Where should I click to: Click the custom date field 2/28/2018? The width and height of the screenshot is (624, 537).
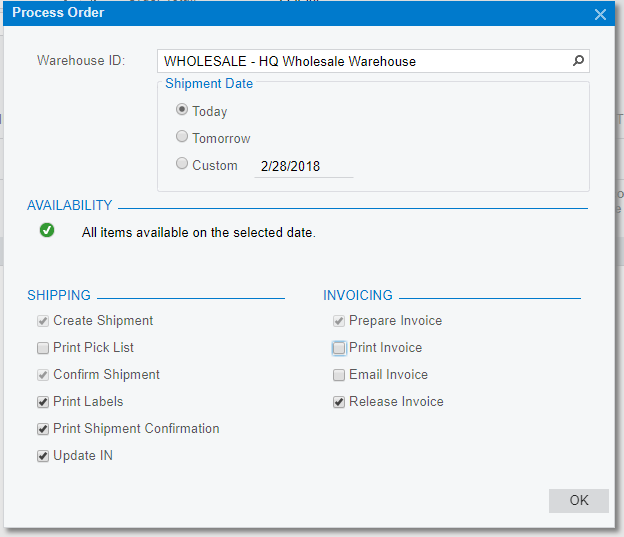[303, 166]
